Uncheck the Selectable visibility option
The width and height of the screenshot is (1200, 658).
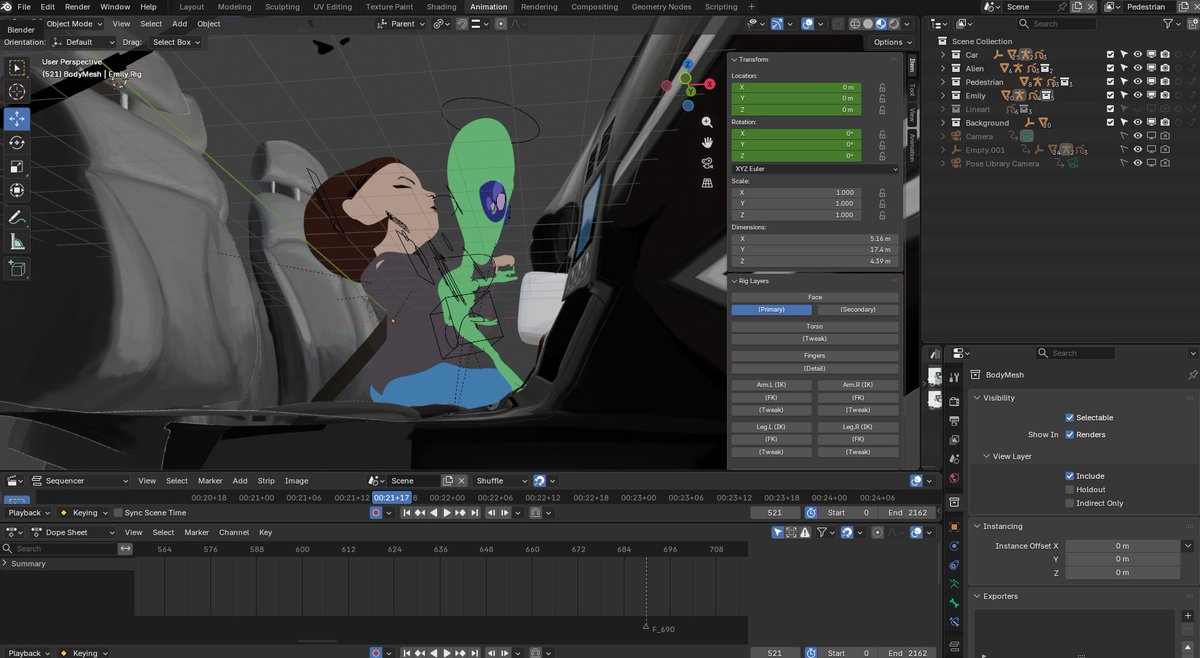point(1070,418)
